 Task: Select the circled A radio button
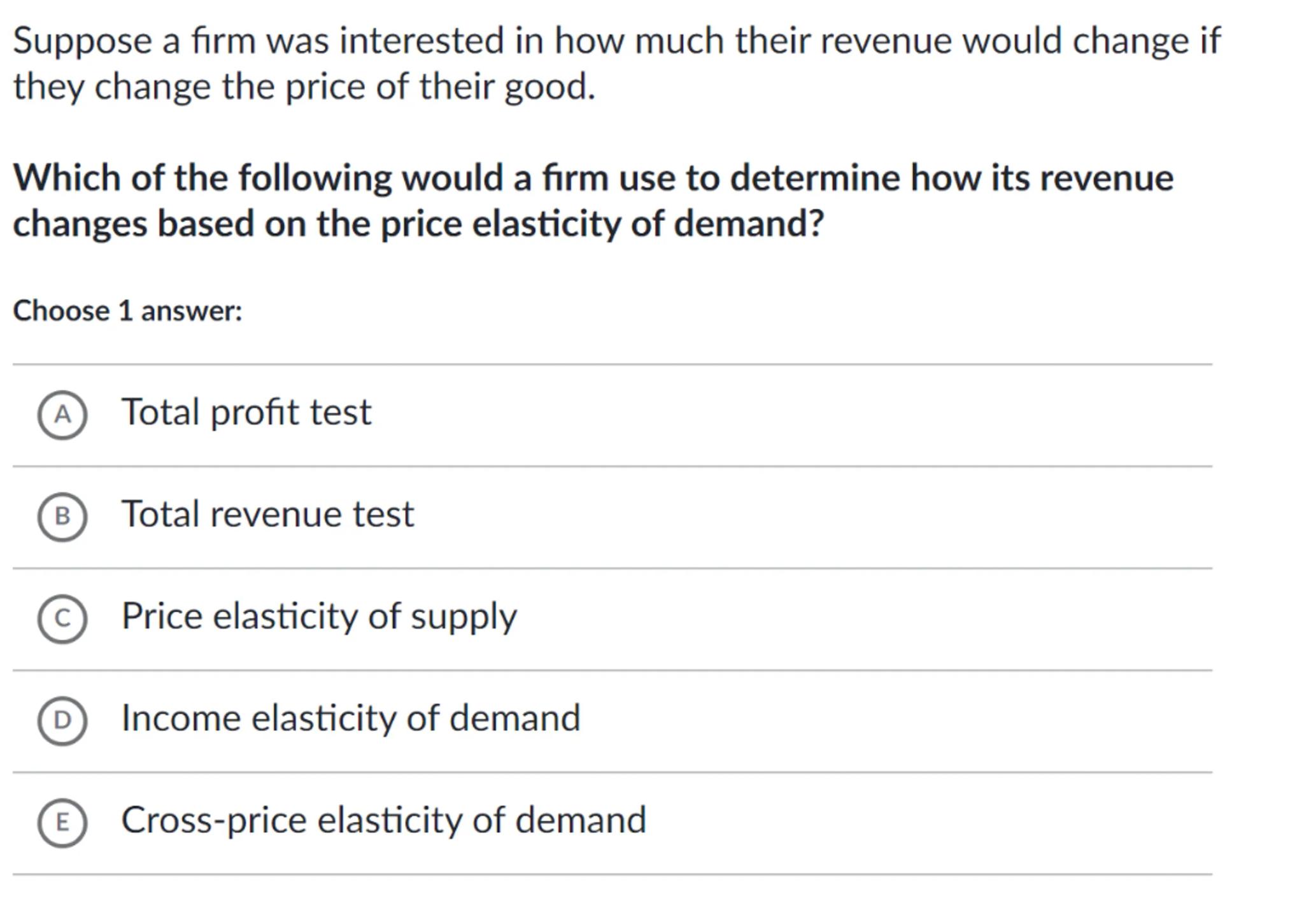pyautogui.click(x=62, y=415)
